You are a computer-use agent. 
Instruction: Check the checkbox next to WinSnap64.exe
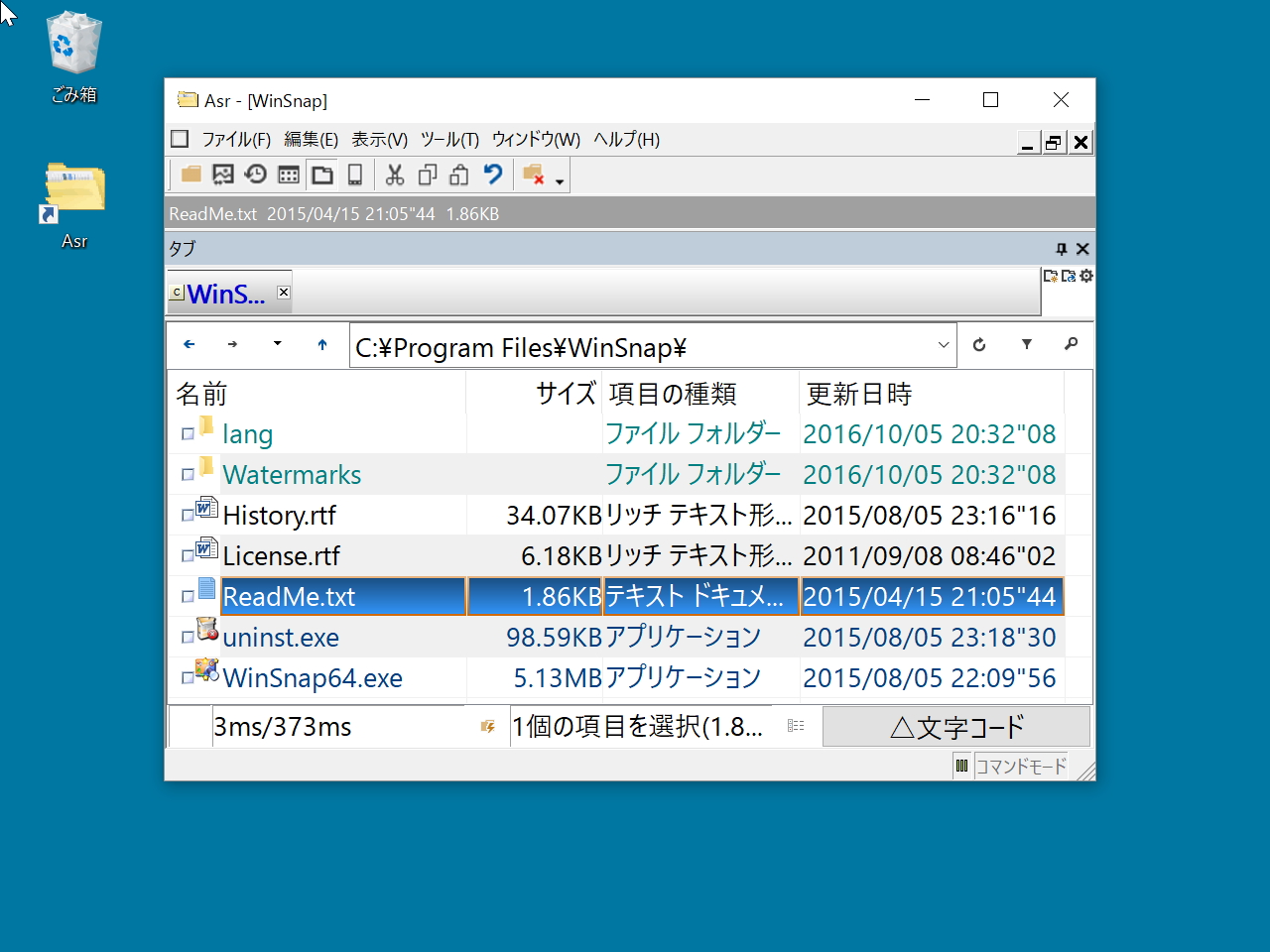[x=190, y=678]
